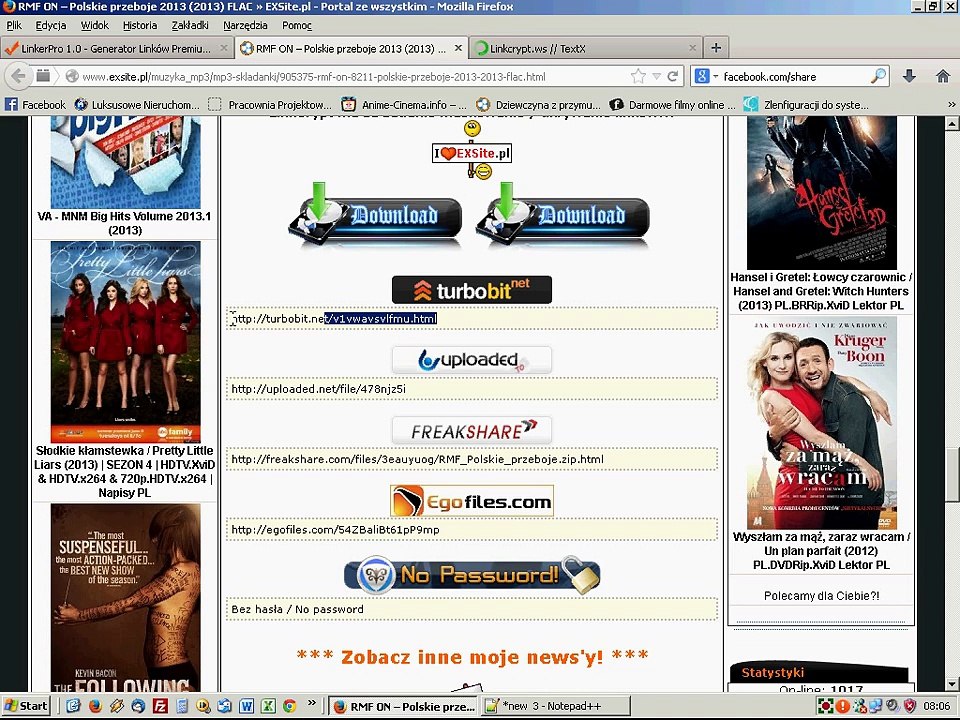Open the Edycja menu

(x=51, y=25)
